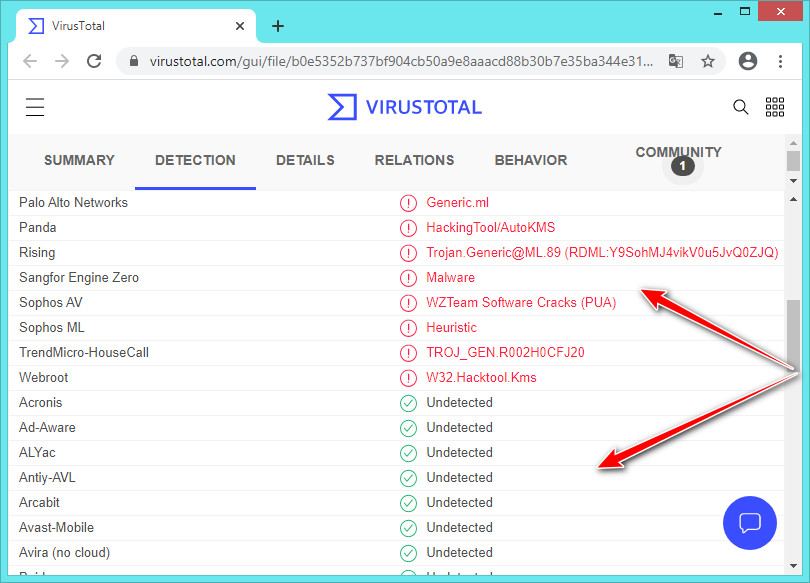The width and height of the screenshot is (810, 583).
Task: Open a new browser tab
Action: point(278,26)
